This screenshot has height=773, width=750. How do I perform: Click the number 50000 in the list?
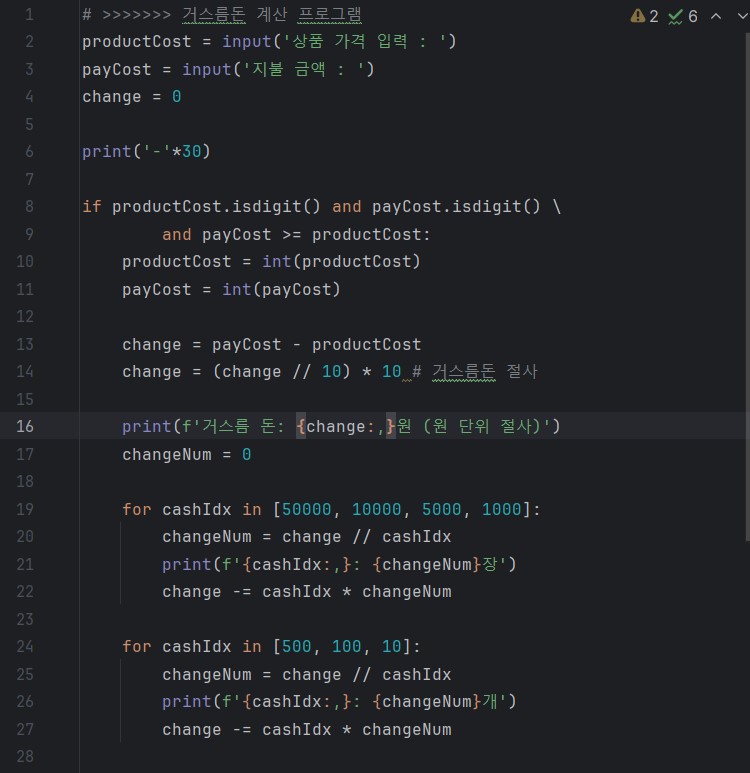pos(306,509)
